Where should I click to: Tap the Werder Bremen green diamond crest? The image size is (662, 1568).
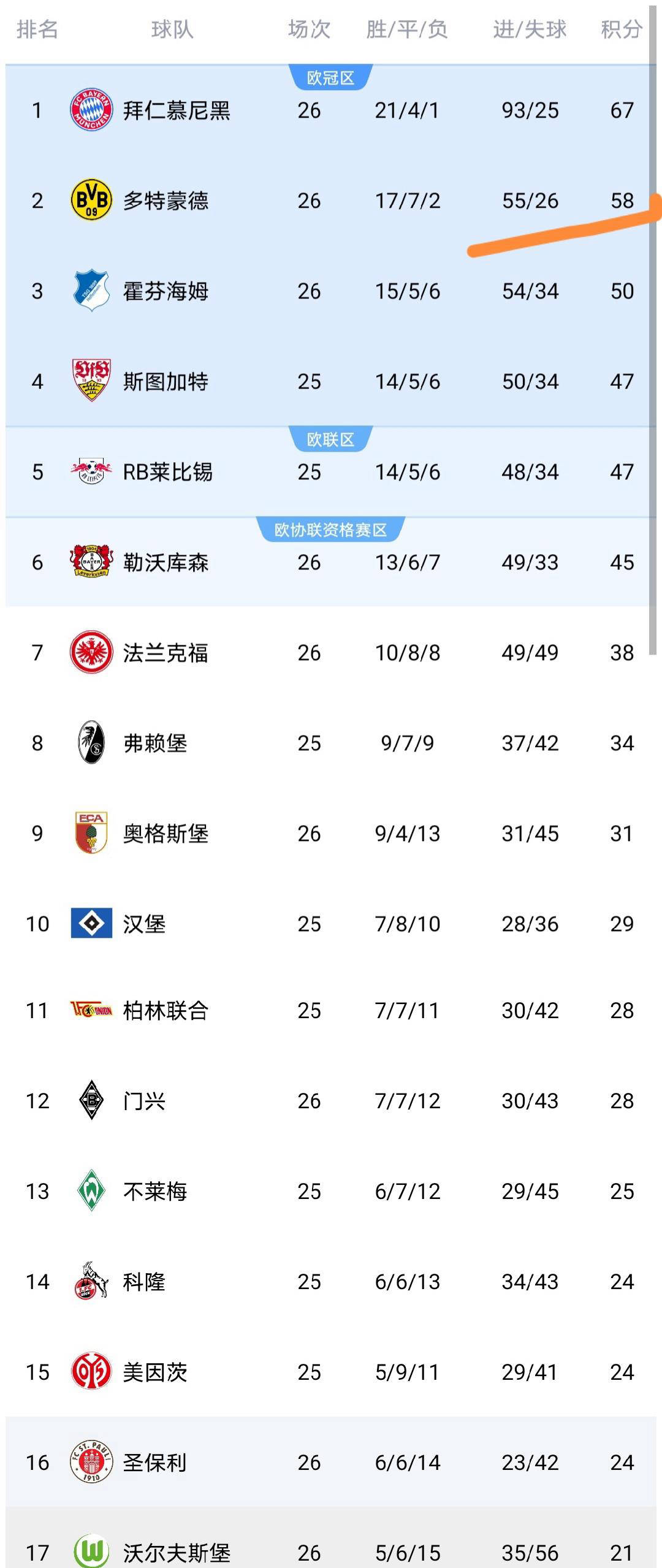[x=91, y=1190]
